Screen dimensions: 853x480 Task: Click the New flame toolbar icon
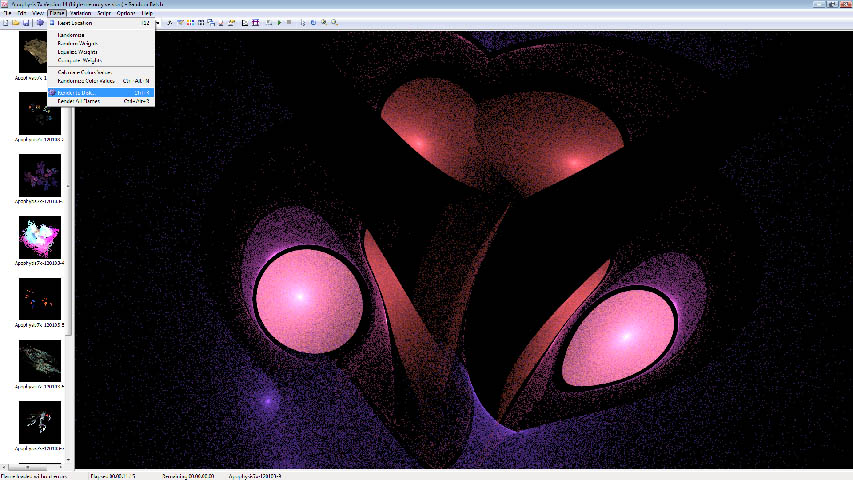pos(5,23)
